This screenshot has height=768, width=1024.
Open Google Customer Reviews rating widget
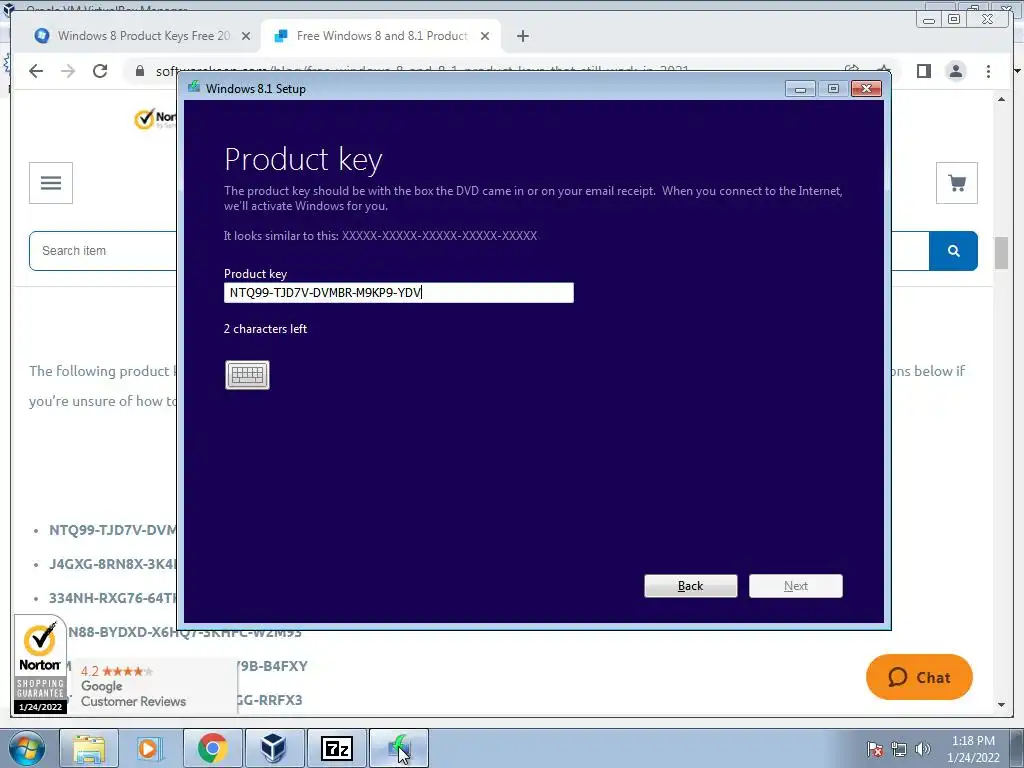point(152,686)
